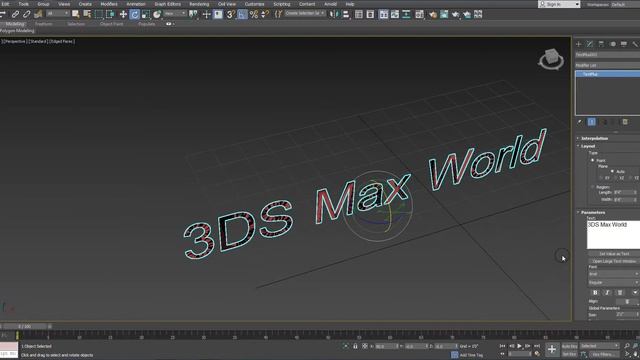Select the Region layout type radio
This screenshot has height=360, width=640.
click(593, 187)
